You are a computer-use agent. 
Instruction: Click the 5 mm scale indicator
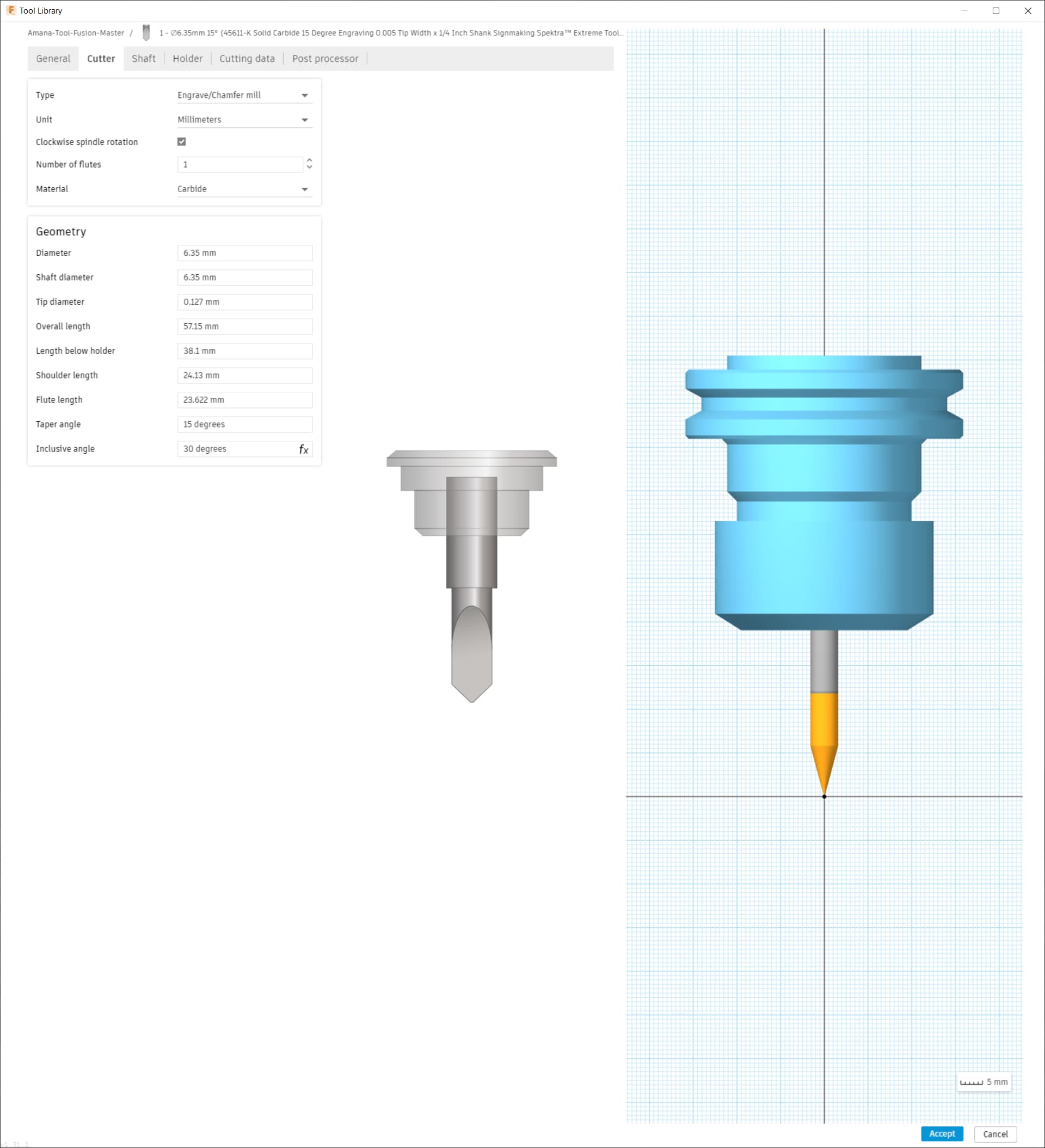983,1082
